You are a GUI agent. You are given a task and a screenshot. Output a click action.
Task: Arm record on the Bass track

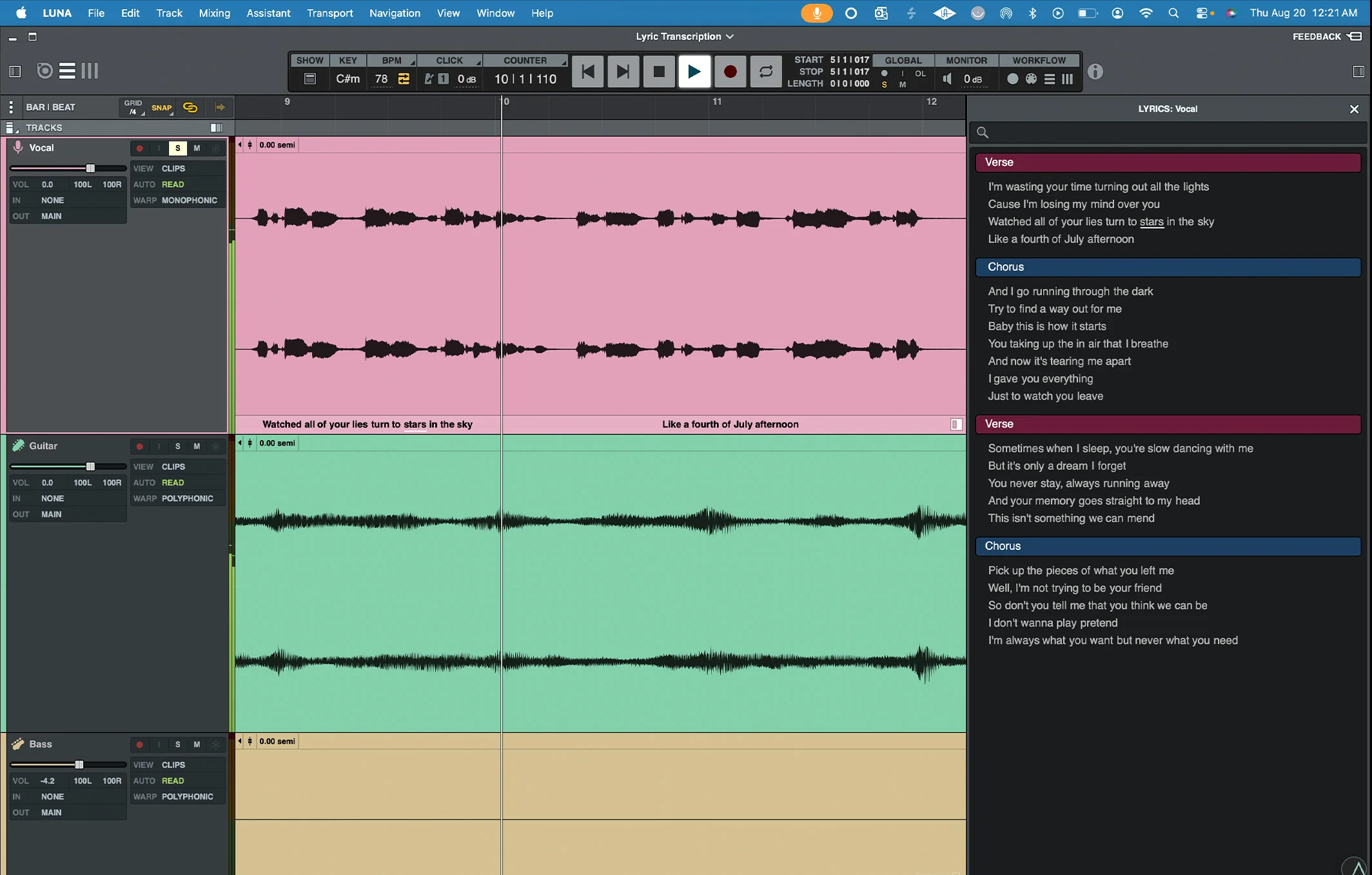tap(139, 744)
